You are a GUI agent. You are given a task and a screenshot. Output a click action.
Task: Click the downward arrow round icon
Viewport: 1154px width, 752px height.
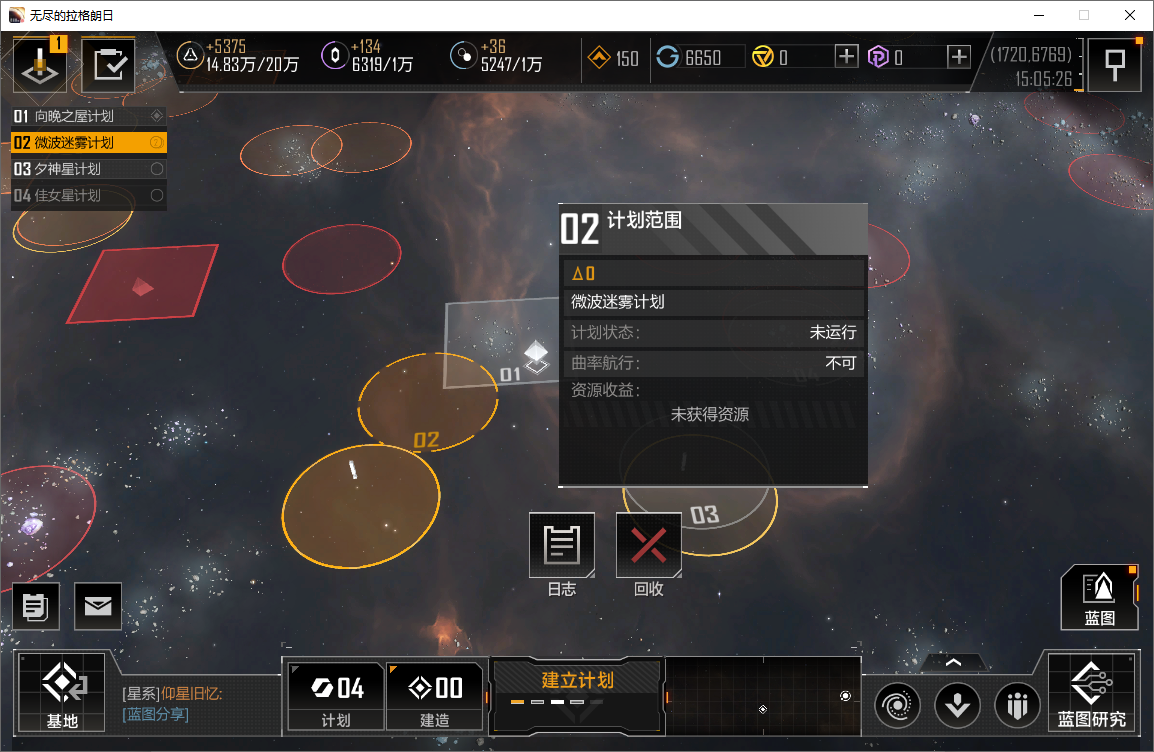click(x=957, y=706)
